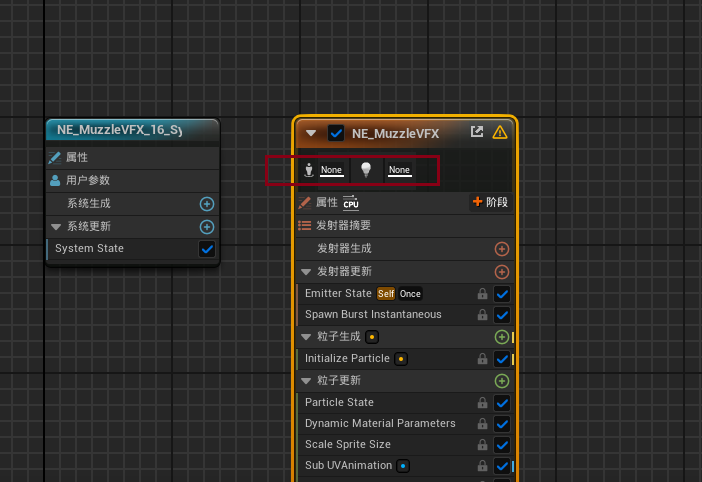Open the 用户参数 user parameters row
This screenshot has height=482, width=702.
133,180
